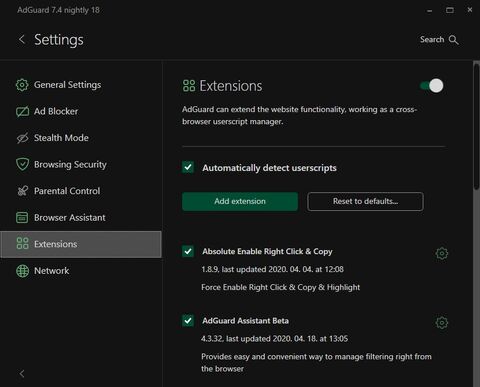This screenshot has width=480, height=387.
Task: Disable Absolute Enable Right Click & Copy checkbox
Action: (x=188, y=251)
